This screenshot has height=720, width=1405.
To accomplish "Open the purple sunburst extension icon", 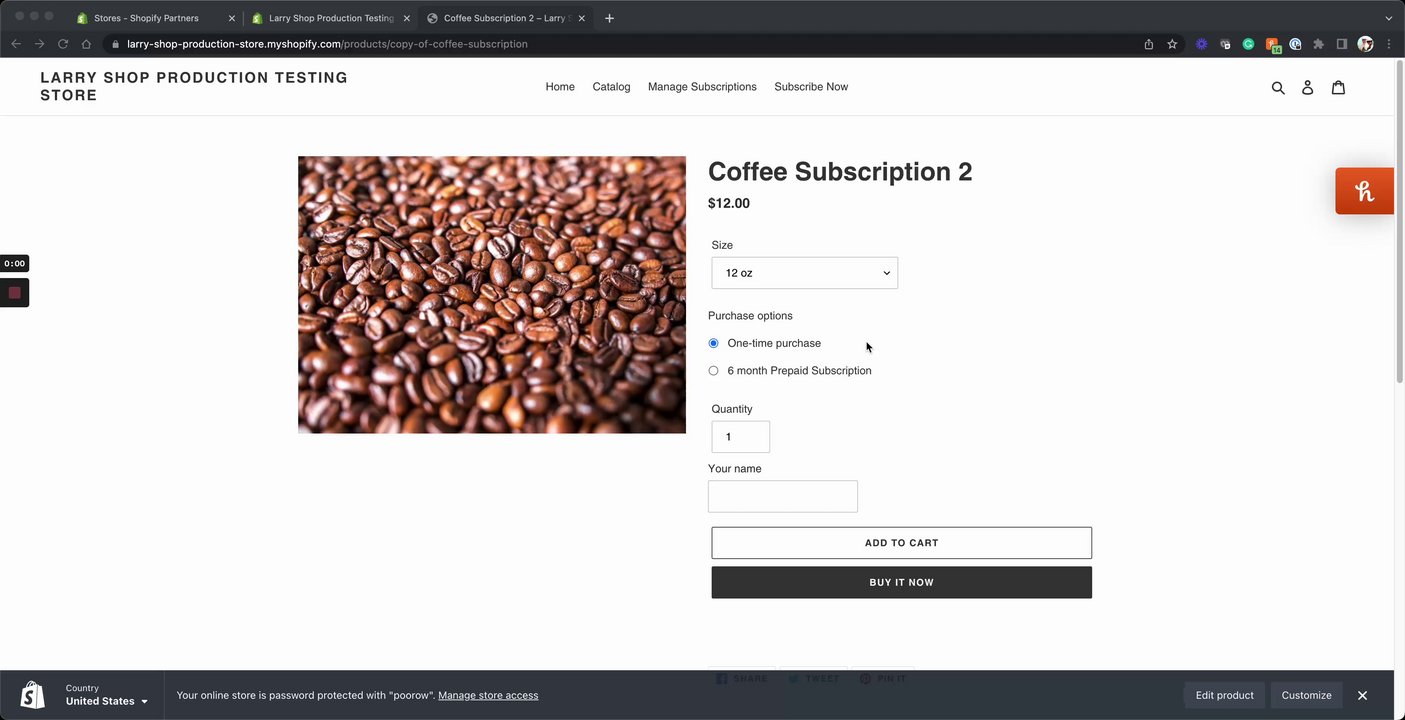I will 1202,44.
